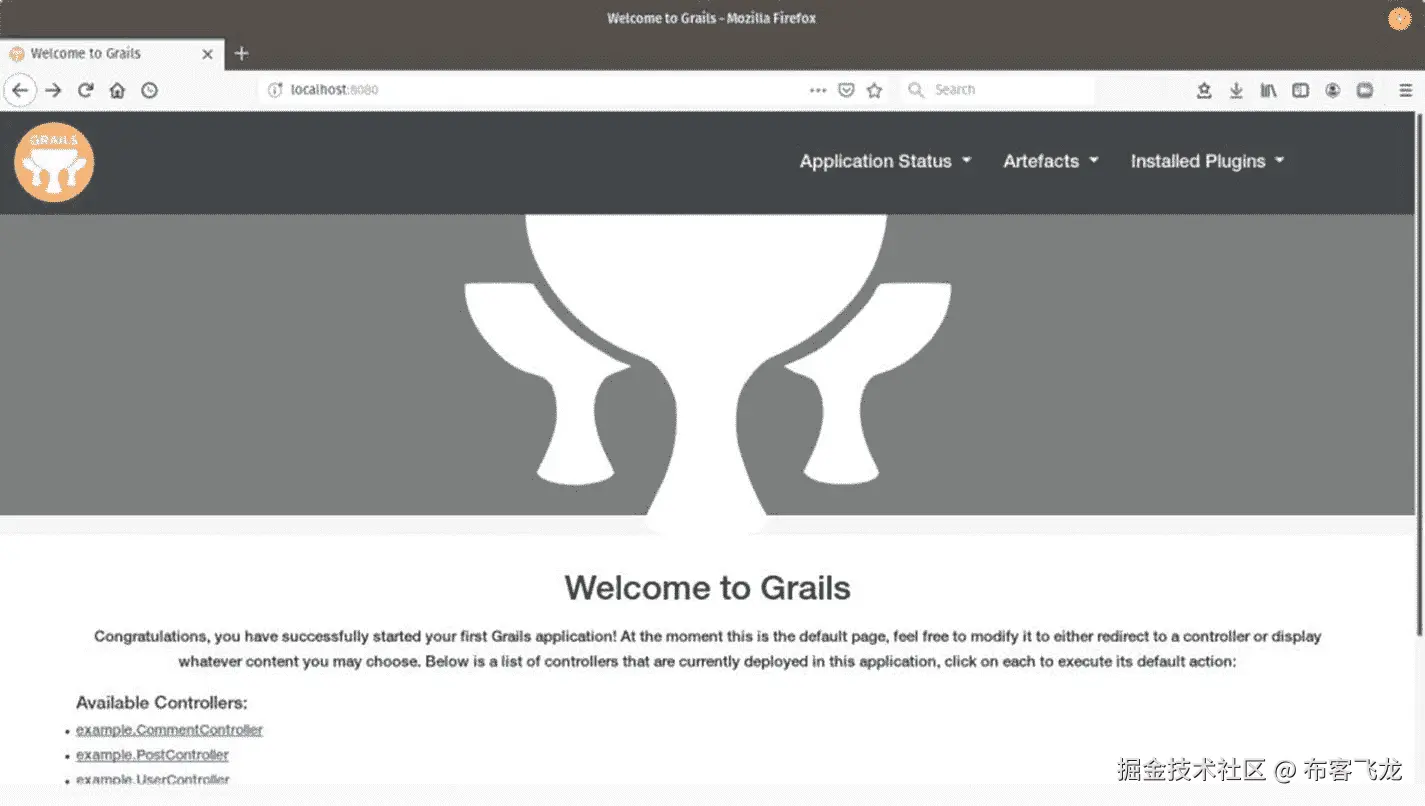Reload the current page
Image resolution: width=1425 pixels, height=806 pixels.
pos(86,90)
